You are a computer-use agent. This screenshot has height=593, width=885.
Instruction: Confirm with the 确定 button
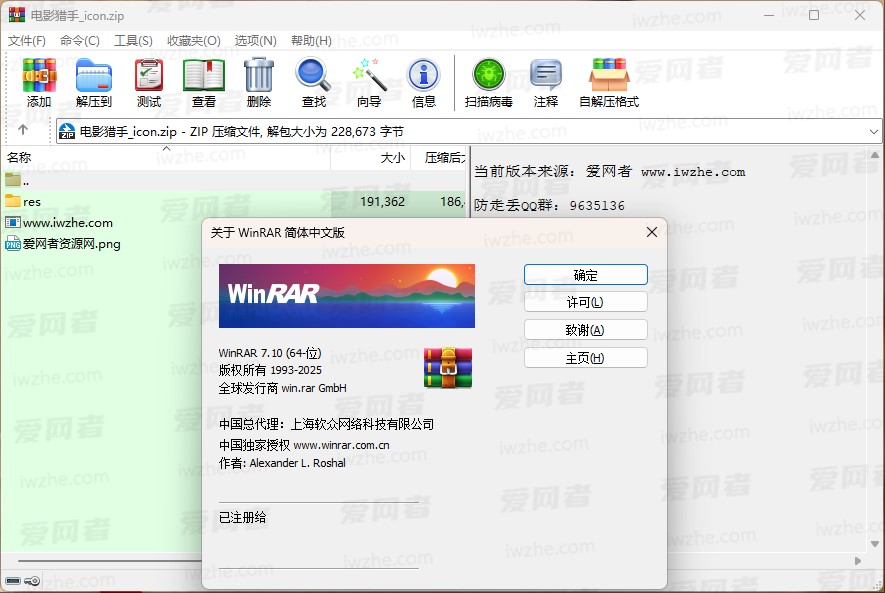[x=585, y=275]
